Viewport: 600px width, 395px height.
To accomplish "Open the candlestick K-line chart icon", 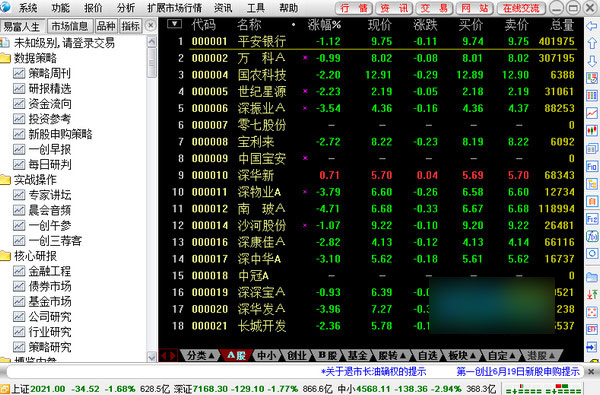I will click(x=592, y=131).
